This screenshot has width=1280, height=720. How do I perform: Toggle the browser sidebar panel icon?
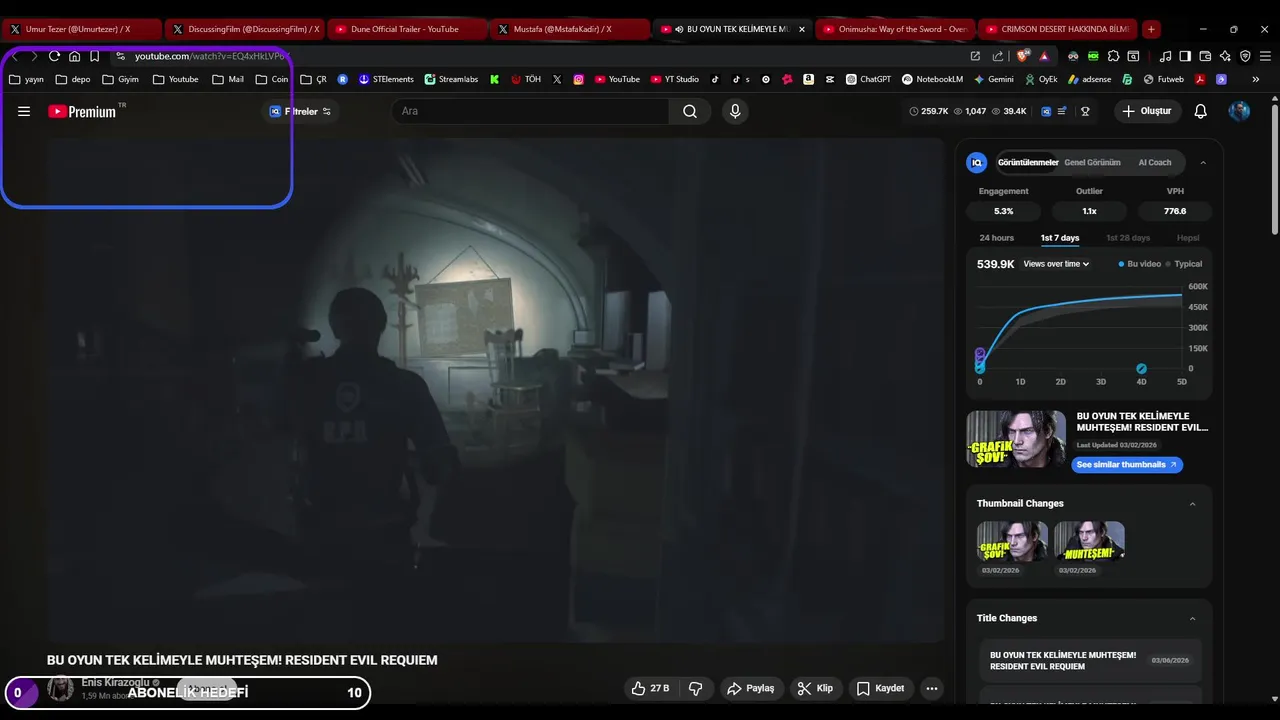[1185, 56]
